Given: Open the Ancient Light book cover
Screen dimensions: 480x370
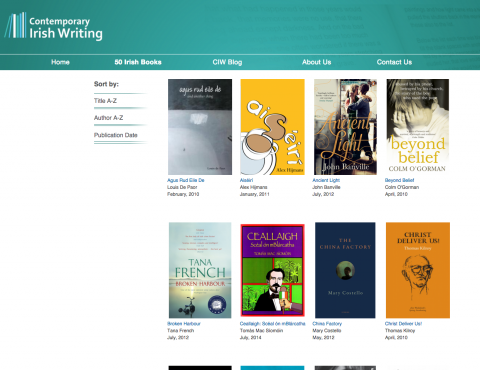Looking at the screenshot, I should [345, 127].
